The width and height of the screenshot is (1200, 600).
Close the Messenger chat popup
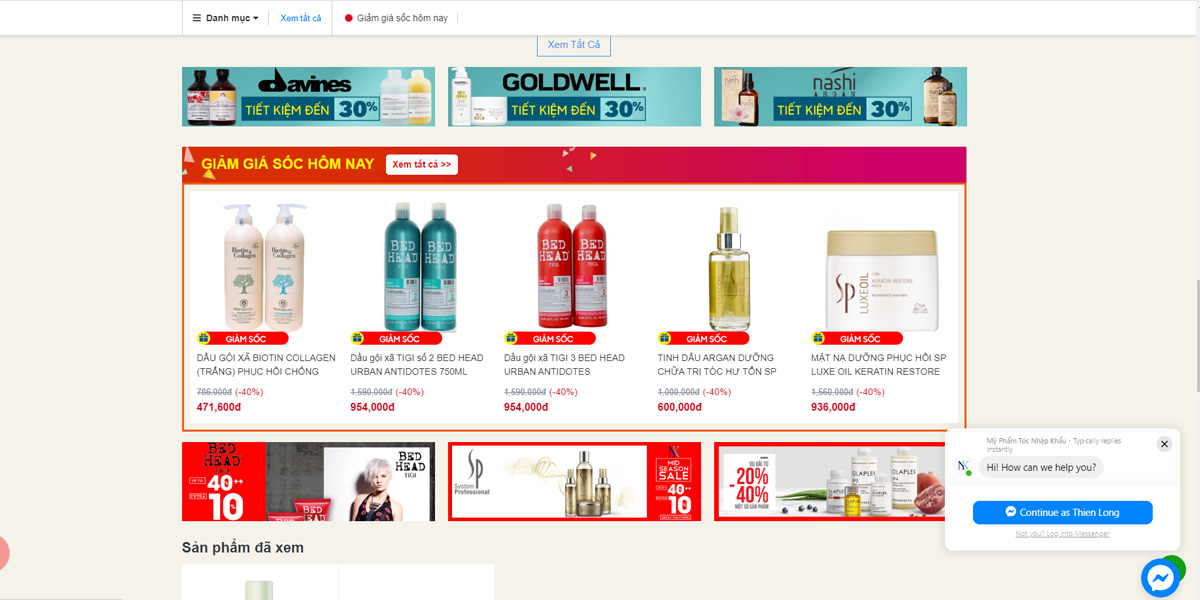click(x=1164, y=444)
